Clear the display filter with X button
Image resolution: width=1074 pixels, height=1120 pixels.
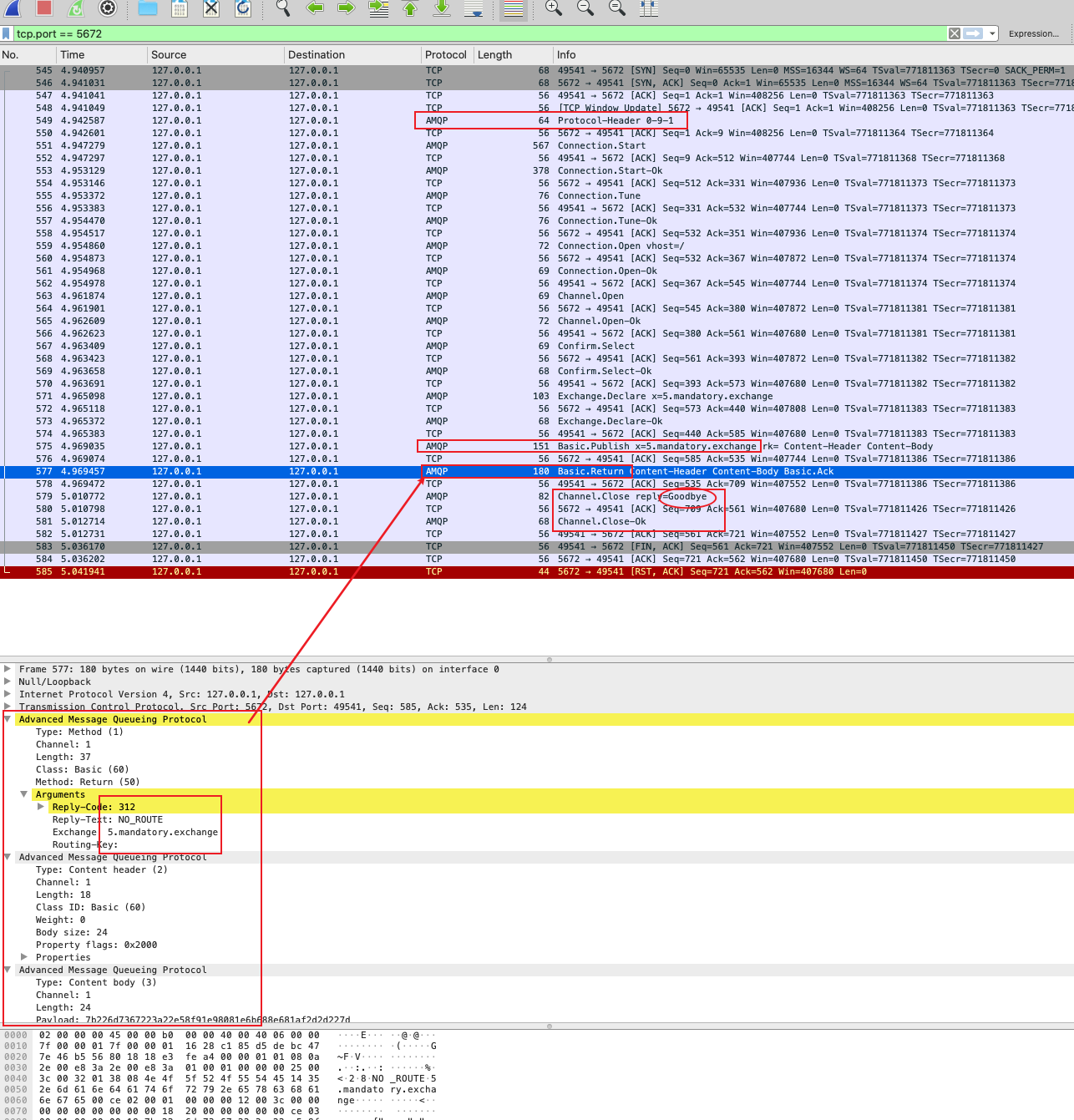(955, 33)
